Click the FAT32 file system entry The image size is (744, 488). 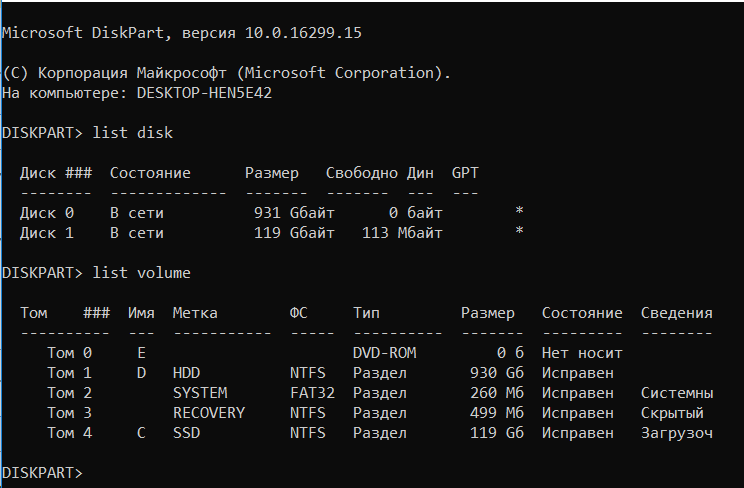(x=311, y=392)
